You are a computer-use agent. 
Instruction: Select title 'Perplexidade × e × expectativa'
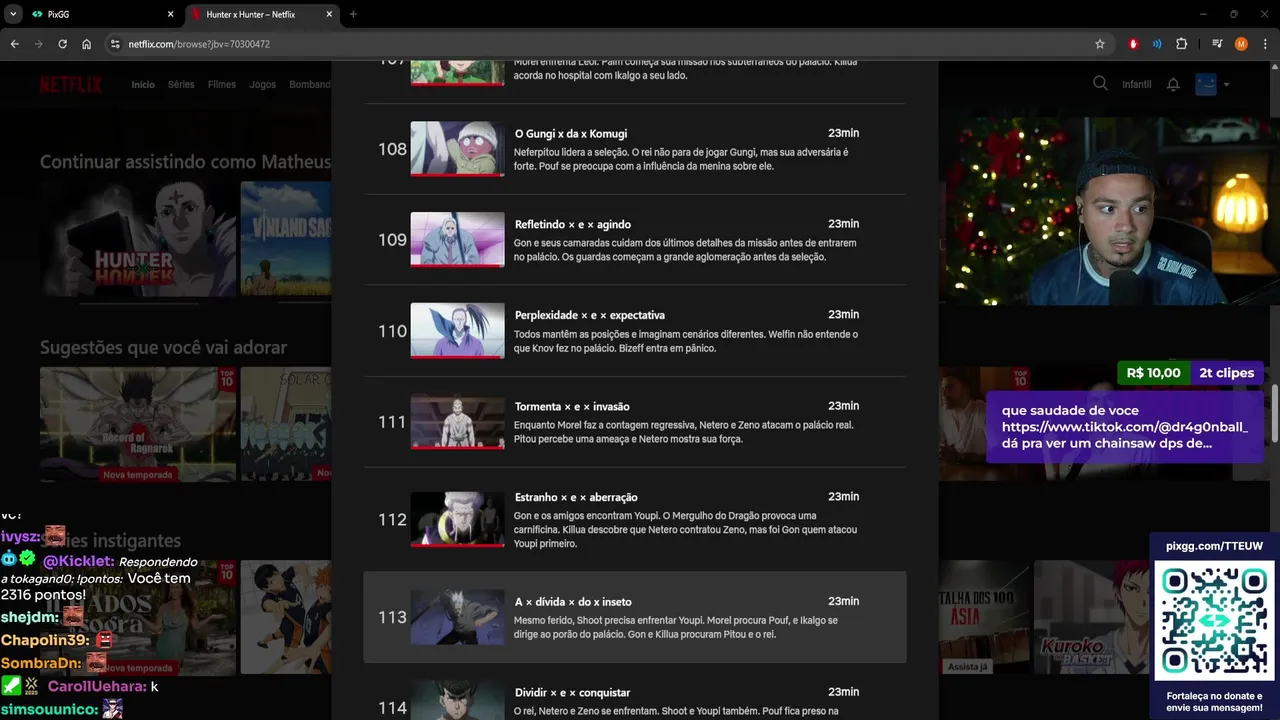[590, 316]
